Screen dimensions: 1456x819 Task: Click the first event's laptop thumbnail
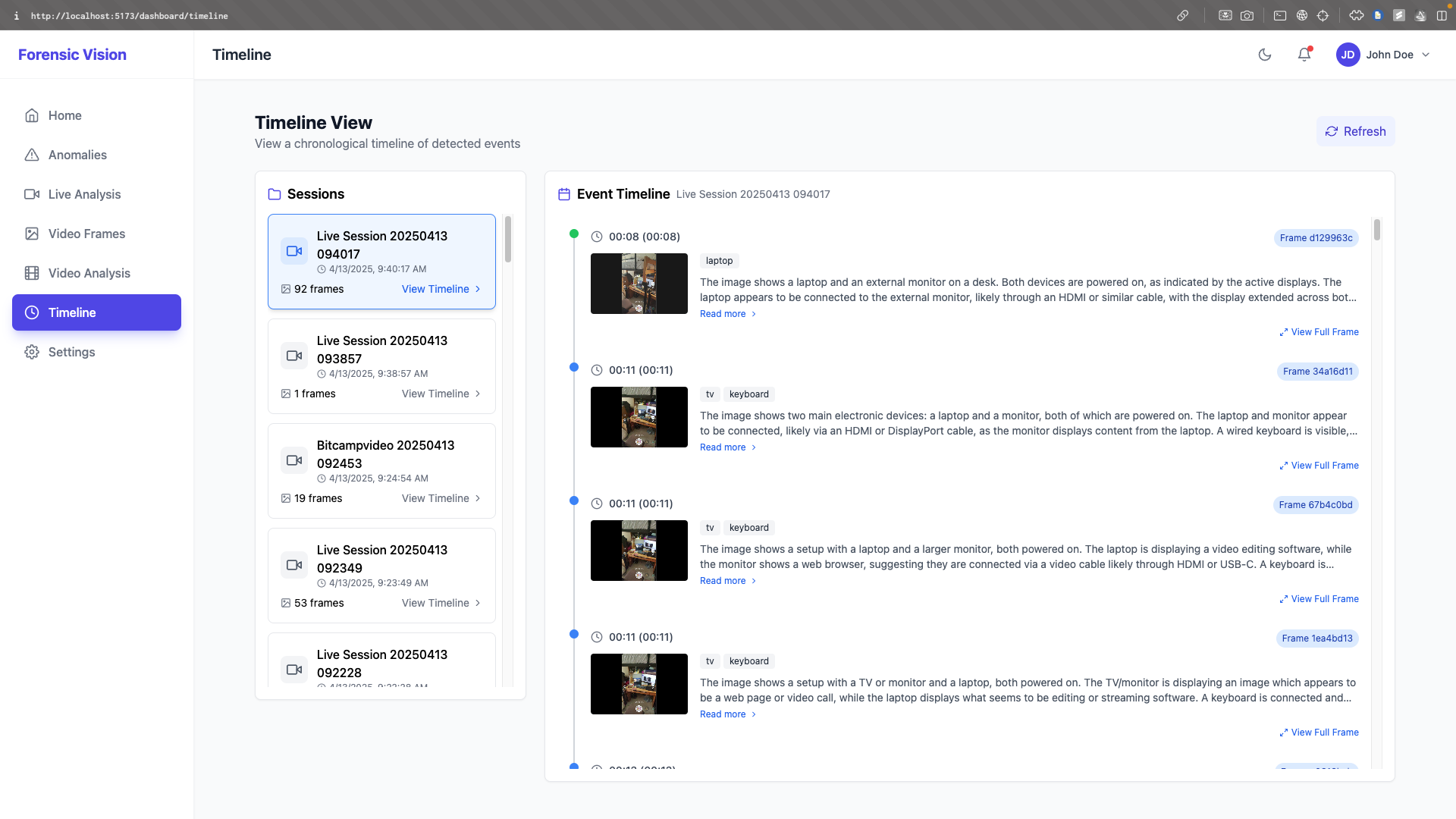coord(639,284)
